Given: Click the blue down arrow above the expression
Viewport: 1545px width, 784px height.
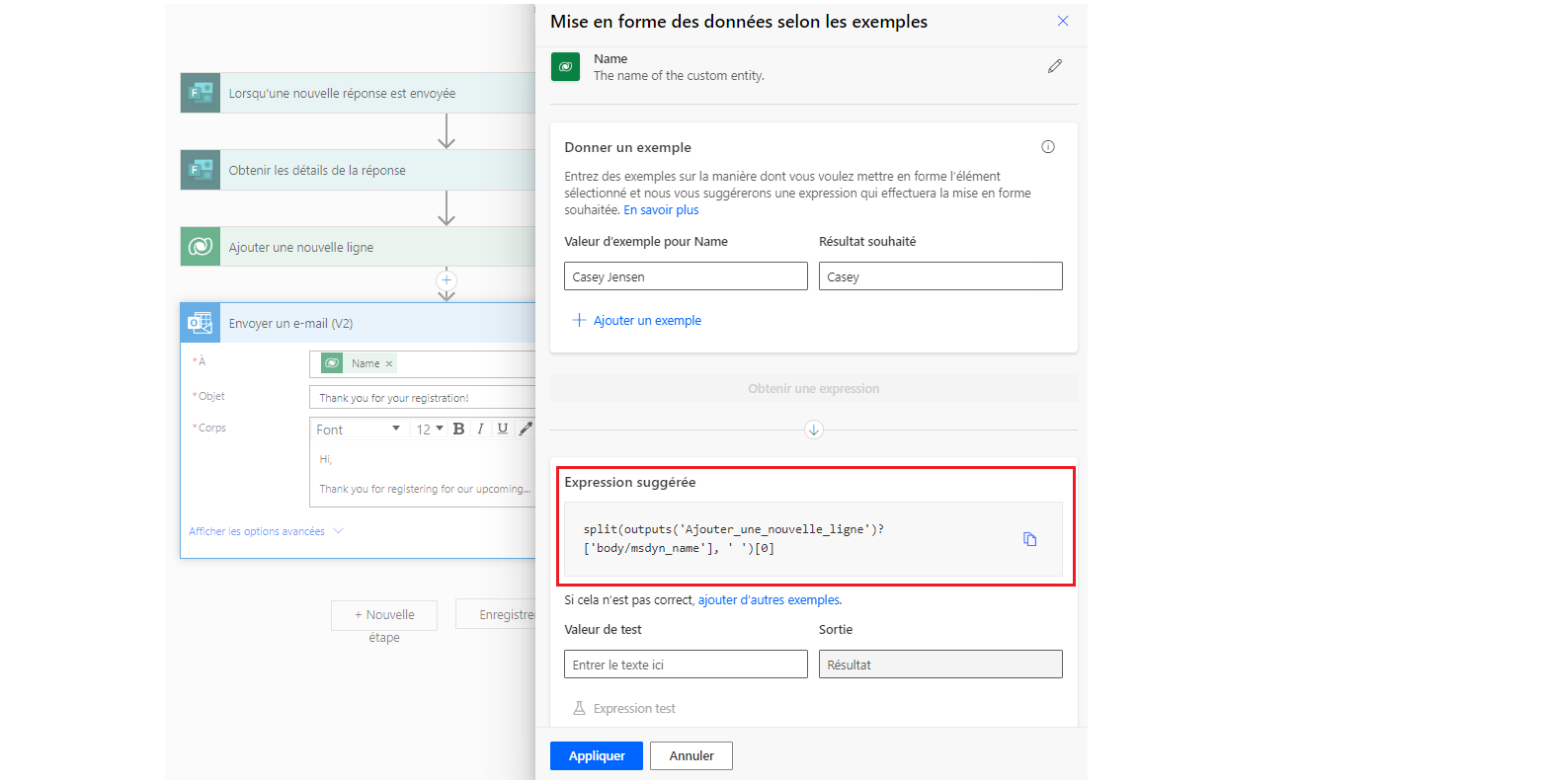Looking at the screenshot, I should (813, 429).
